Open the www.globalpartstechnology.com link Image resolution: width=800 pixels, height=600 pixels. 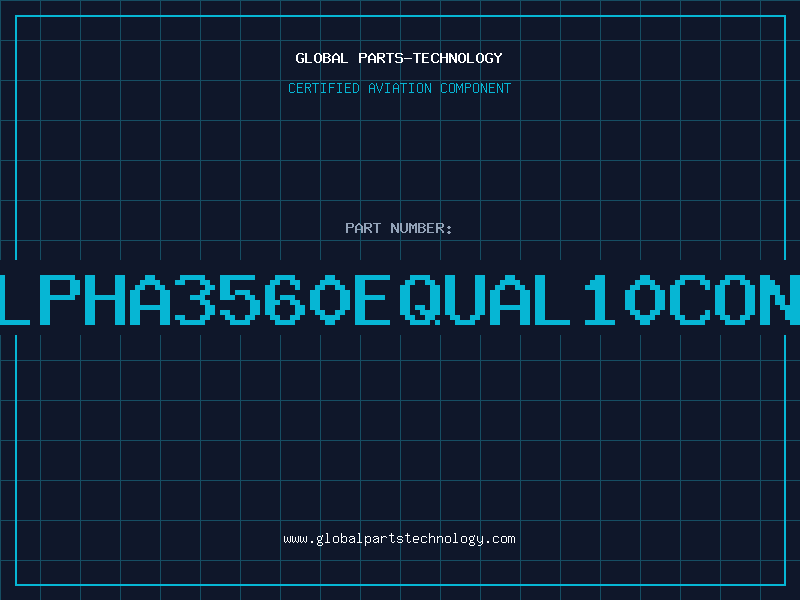(x=399, y=539)
